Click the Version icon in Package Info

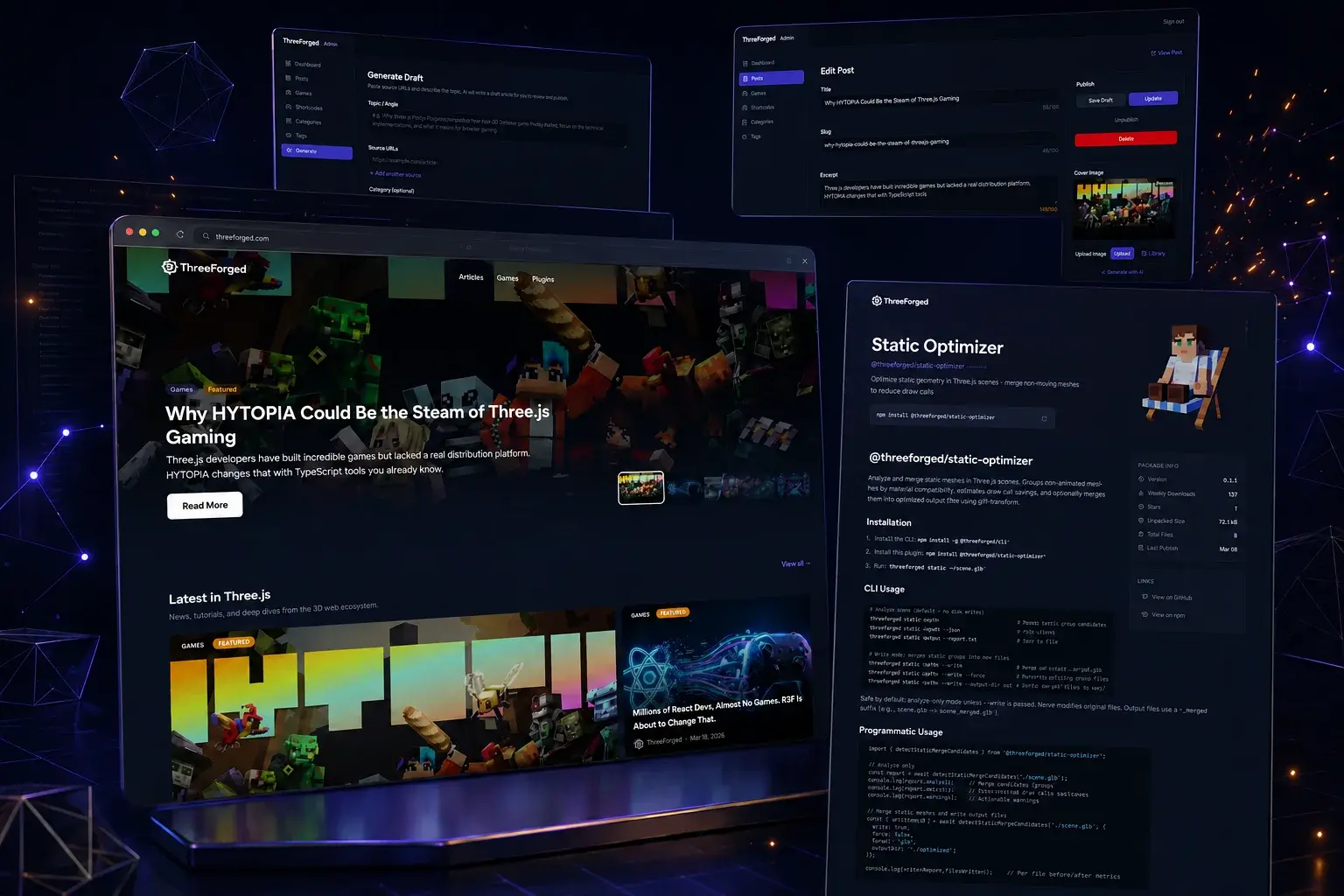(1141, 479)
